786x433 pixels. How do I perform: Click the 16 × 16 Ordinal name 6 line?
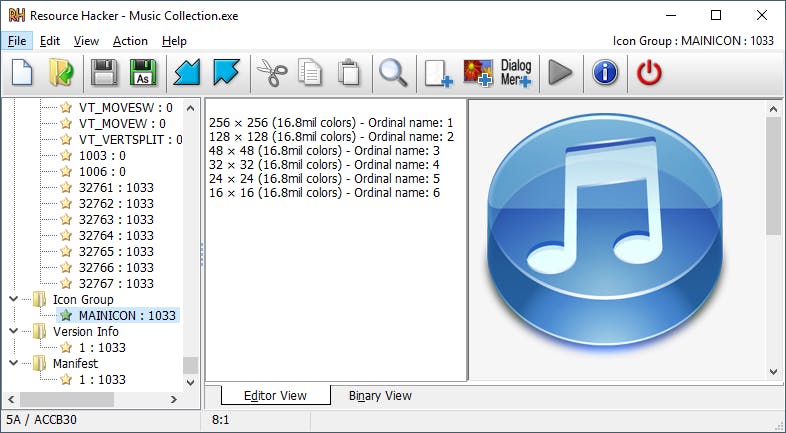[x=324, y=192]
